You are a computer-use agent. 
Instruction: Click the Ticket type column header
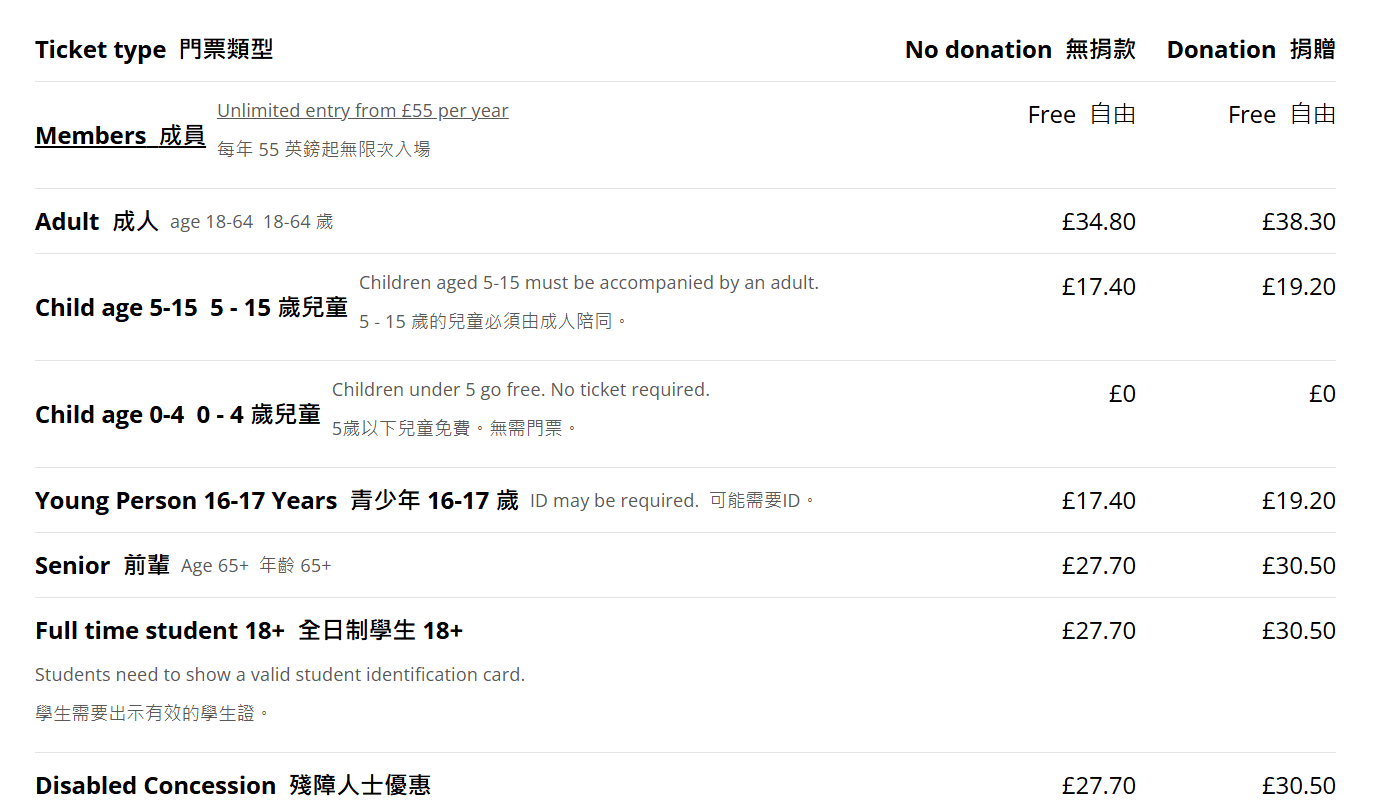[x=154, y=50]
